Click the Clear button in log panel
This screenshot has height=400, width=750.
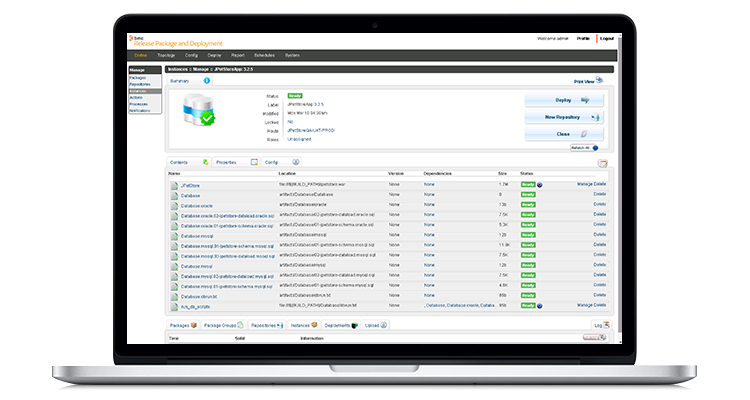[x=595, y=338]
